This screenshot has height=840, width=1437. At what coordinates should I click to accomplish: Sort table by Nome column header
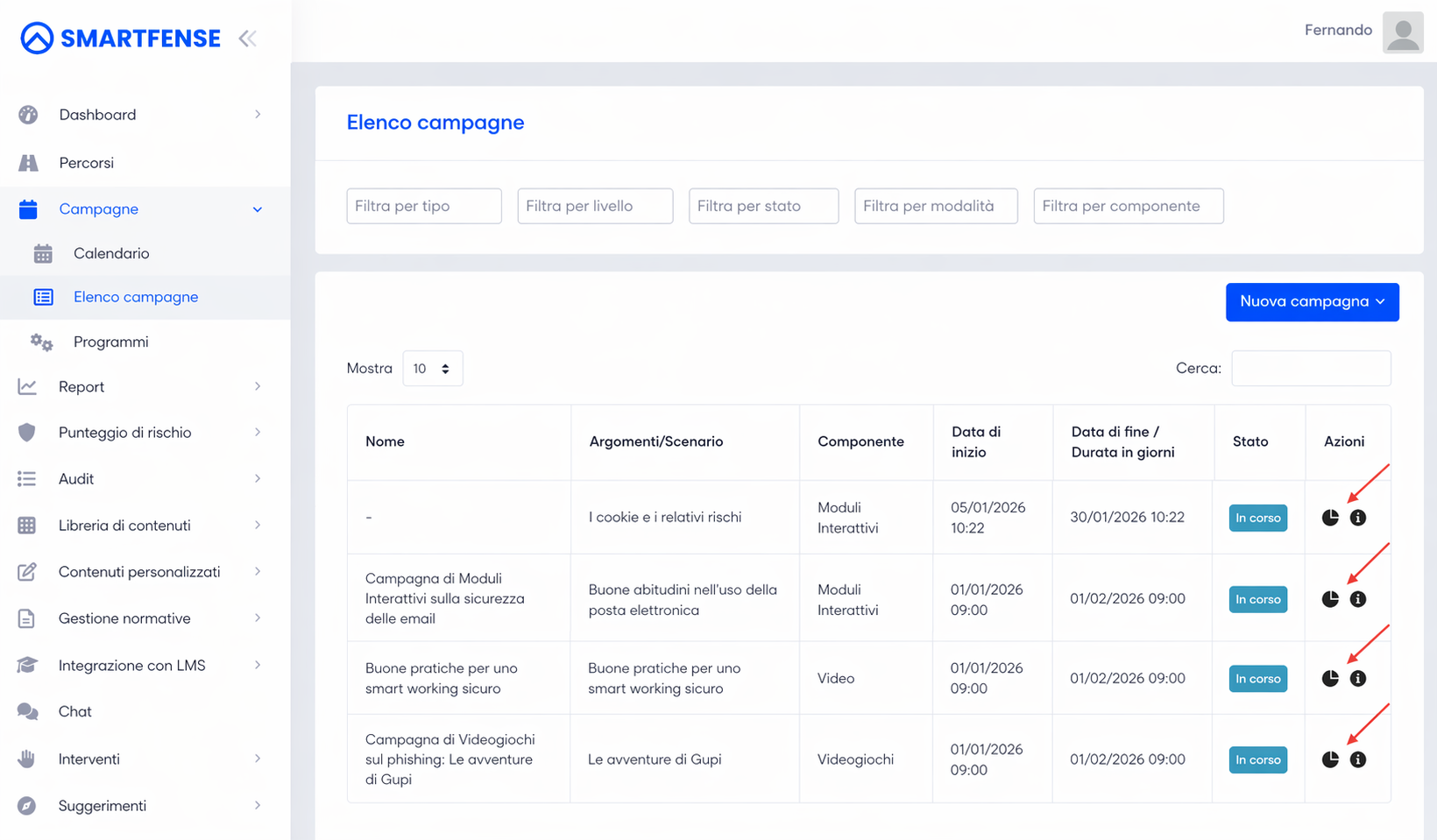click(x=385, y=441)
